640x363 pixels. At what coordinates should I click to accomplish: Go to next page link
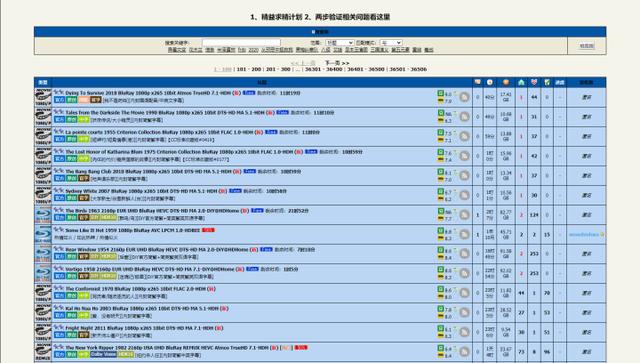coord(337,63)
